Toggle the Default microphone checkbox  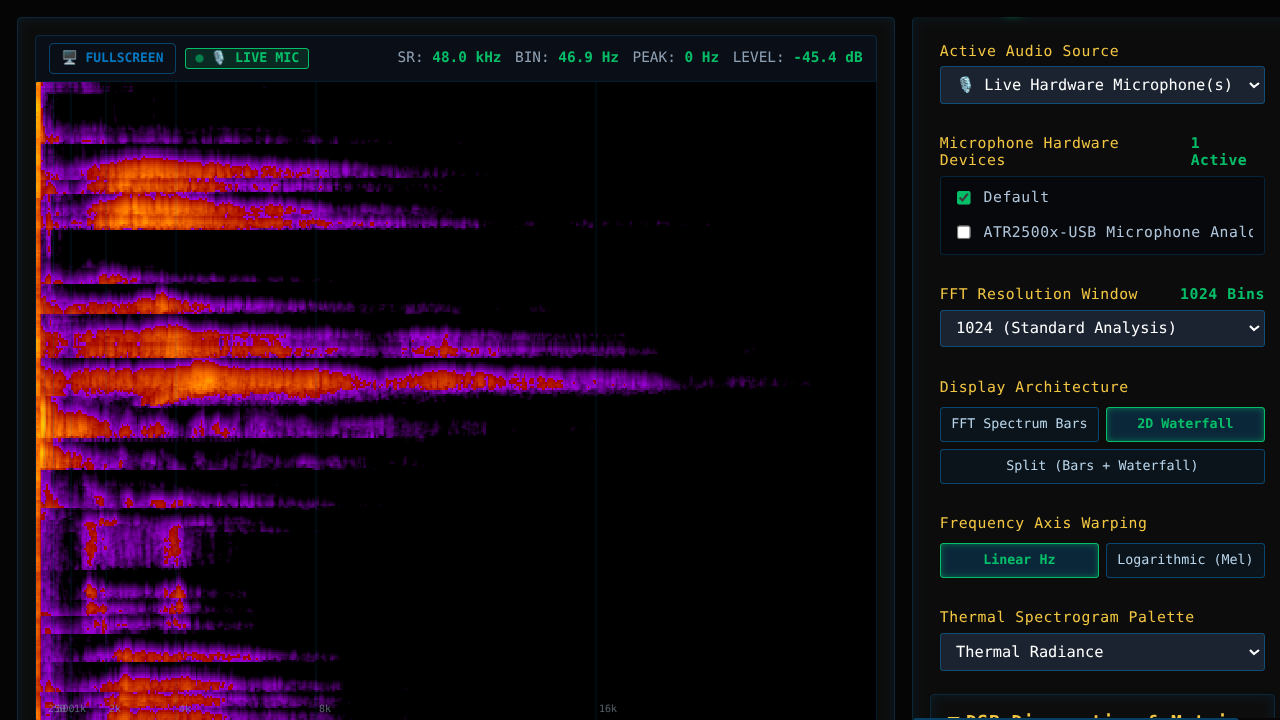pos(964,198)
